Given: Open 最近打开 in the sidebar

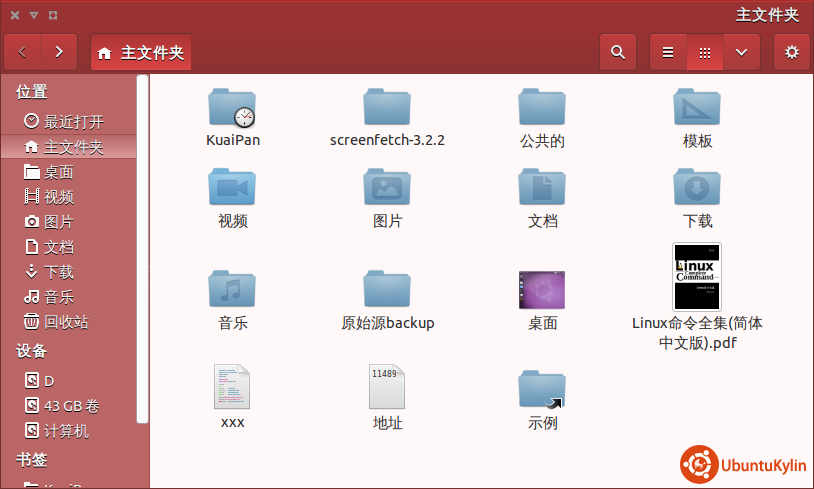Looking at the screenshot, I should pyautogui.click(x=73, y=122).
